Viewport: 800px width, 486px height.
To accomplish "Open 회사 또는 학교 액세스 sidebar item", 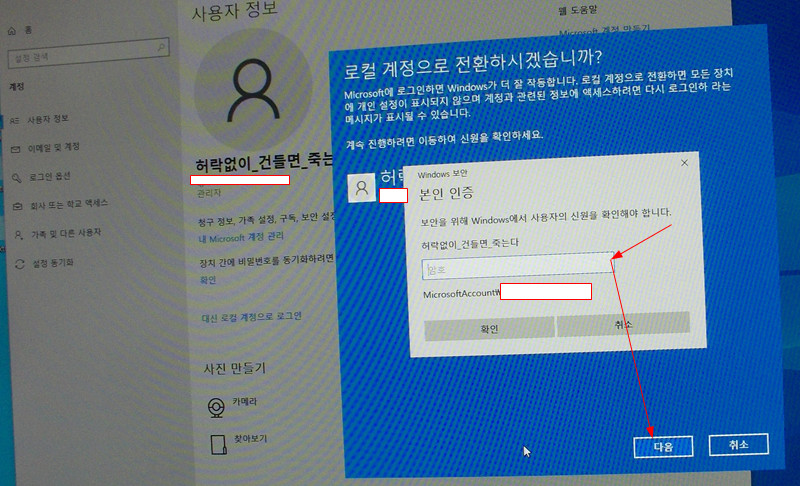I will 69,203.
